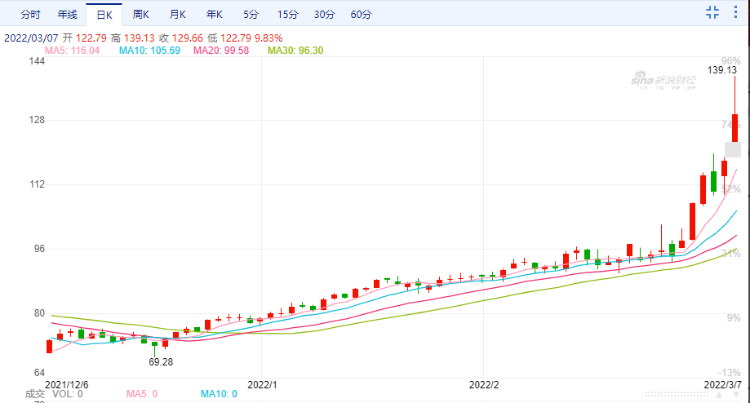Click the 2022/1 date axis label

point(261,384)
